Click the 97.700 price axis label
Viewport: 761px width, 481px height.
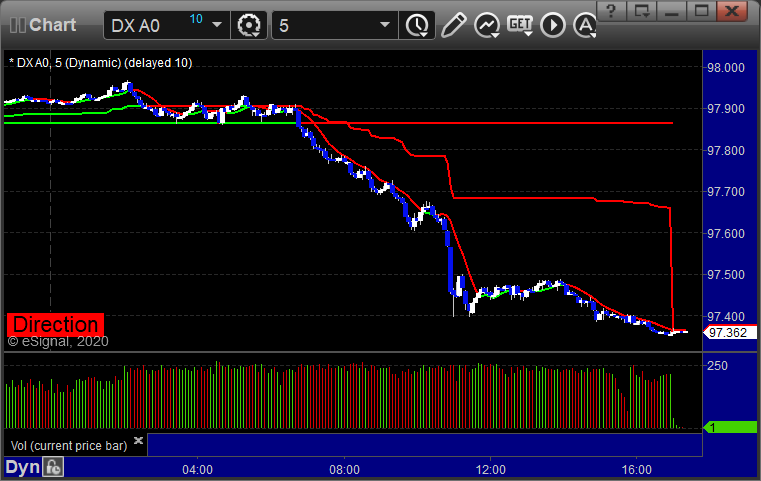point(726,192)
